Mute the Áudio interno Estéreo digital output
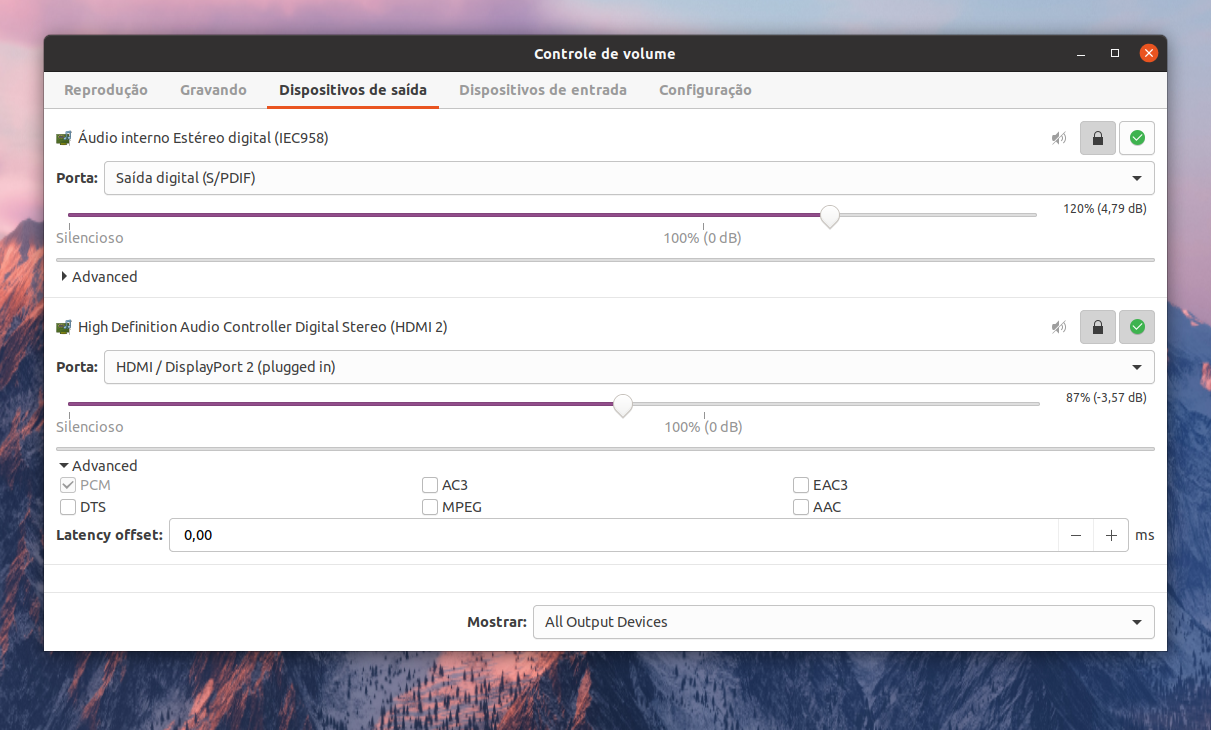 pyautogui.click(x=1059, y=138)
